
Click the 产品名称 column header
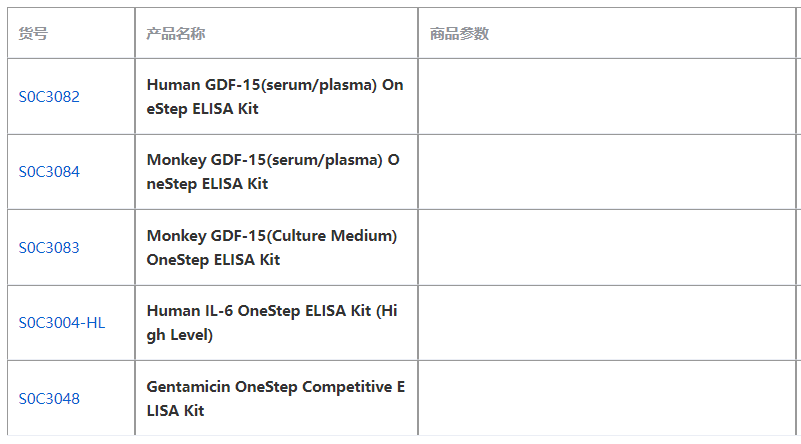coord(176,34)
